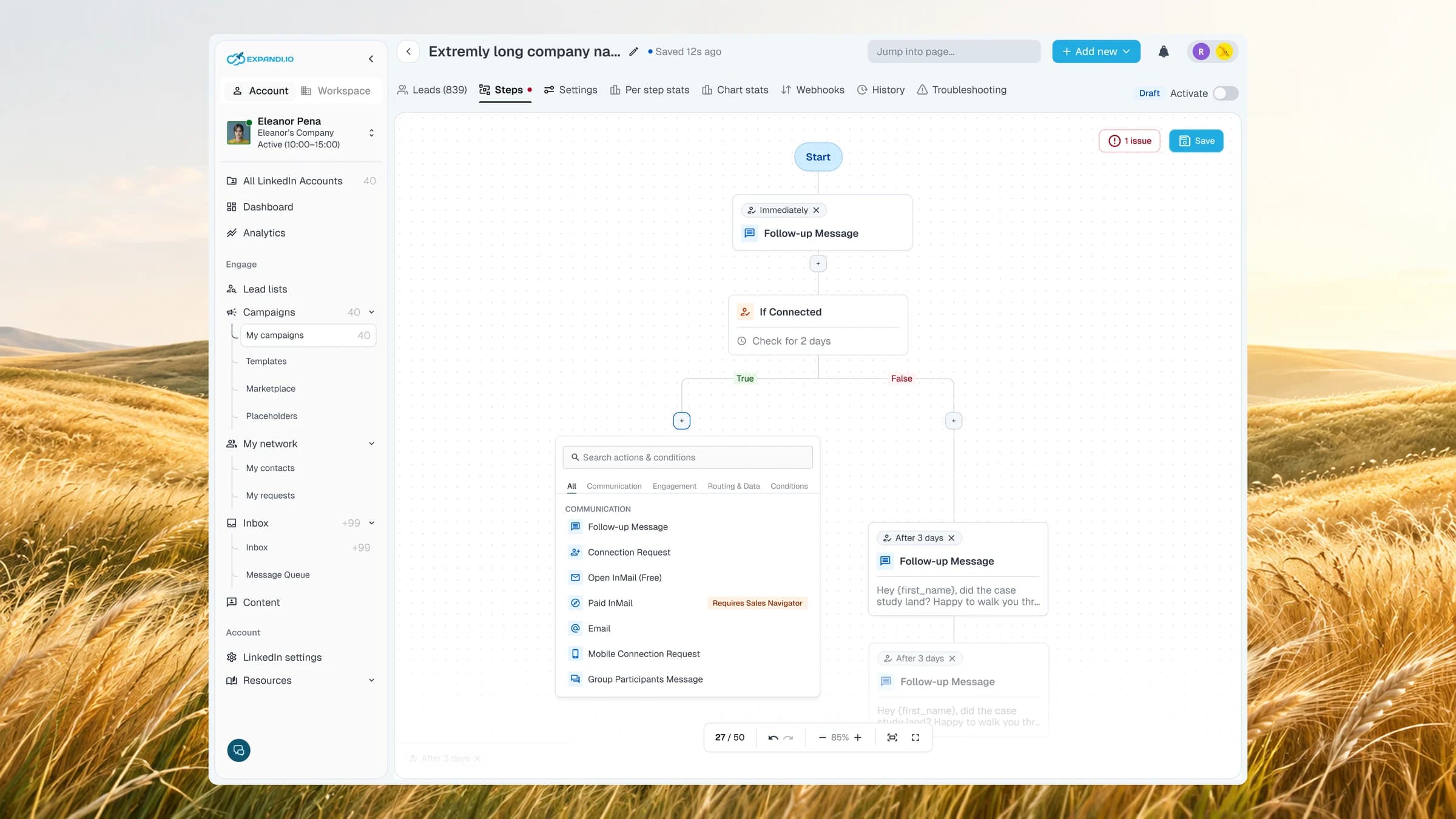Edit campaign name with the pencil icon
The image size is (1456, 819).
633,52
